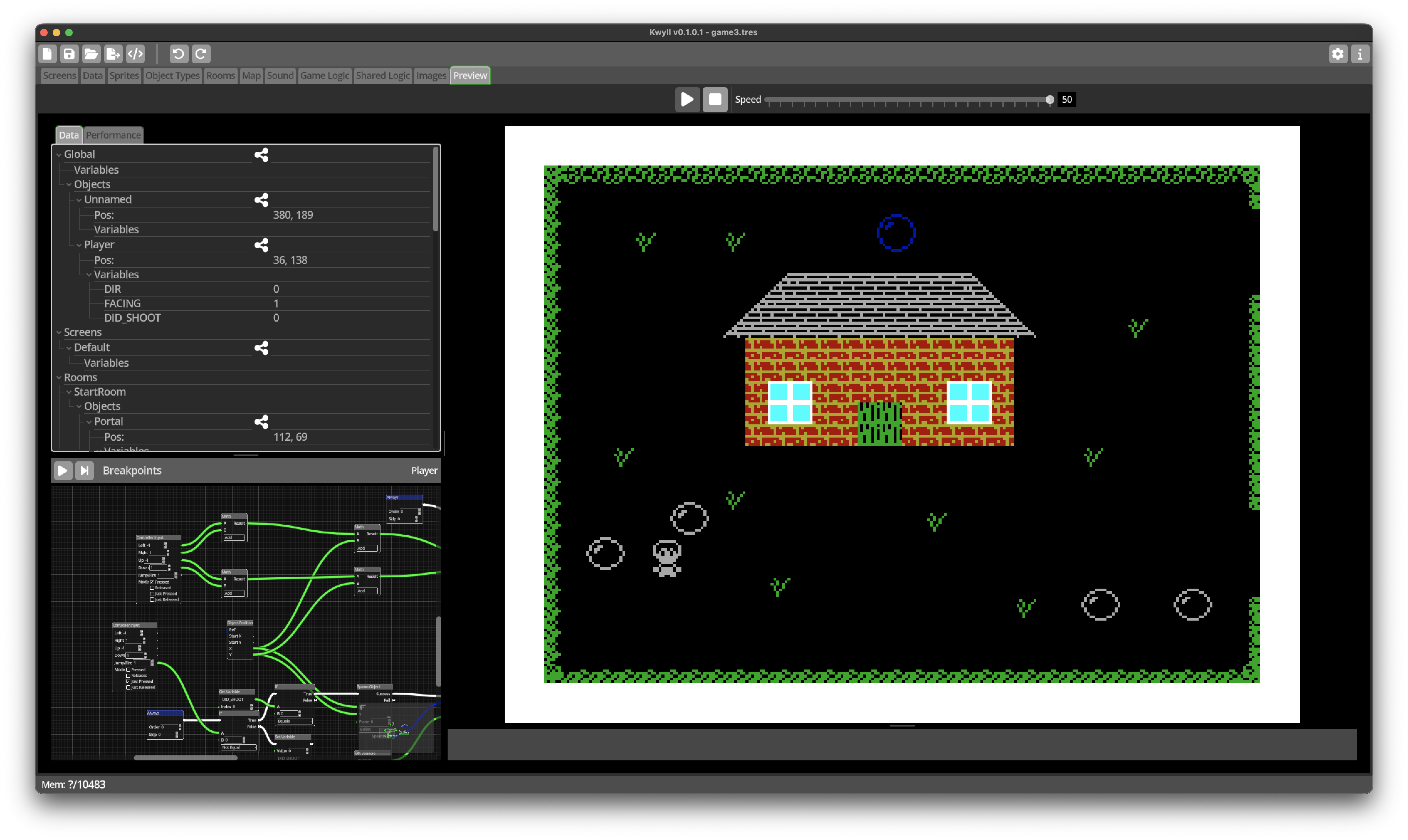The height and width of the screenshot is (840, 1408).
Task: Click the open folder icon
Action: pos(91,54)
